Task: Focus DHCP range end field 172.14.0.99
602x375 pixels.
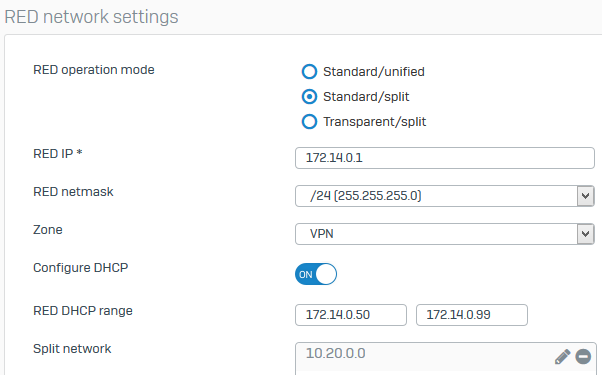Action: click(x=471, y=315)
